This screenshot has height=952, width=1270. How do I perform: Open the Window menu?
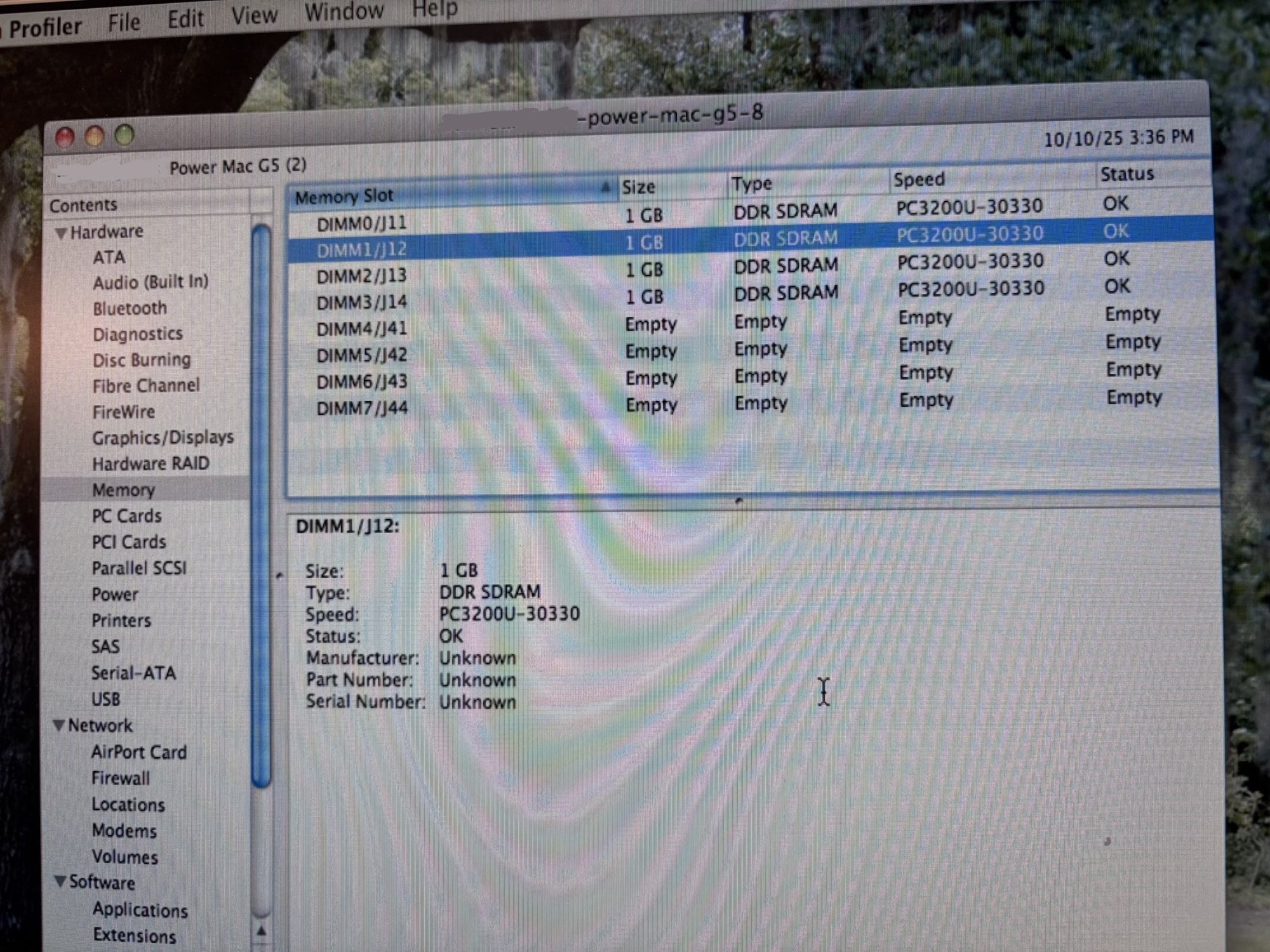click(x=344, y=11)
